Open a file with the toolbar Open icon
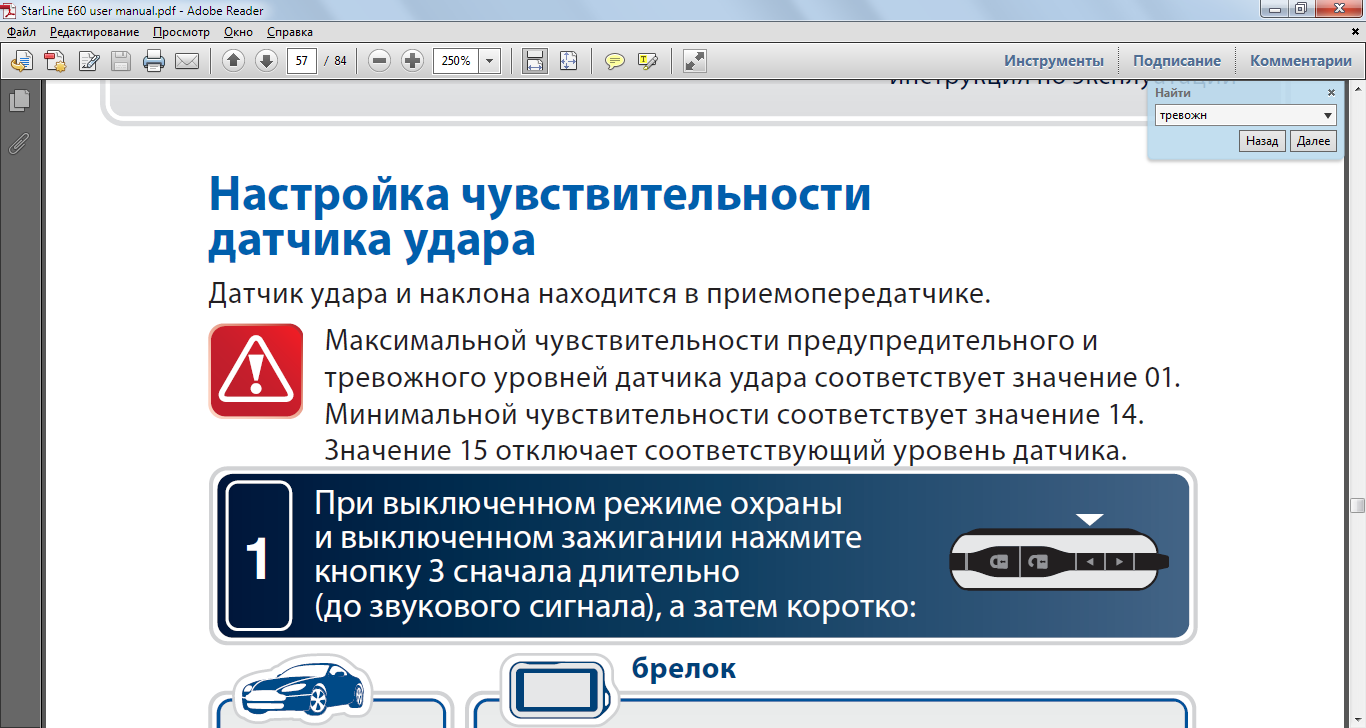The image size is (1366, 728). pyautogui.click(x=21, y=61)
